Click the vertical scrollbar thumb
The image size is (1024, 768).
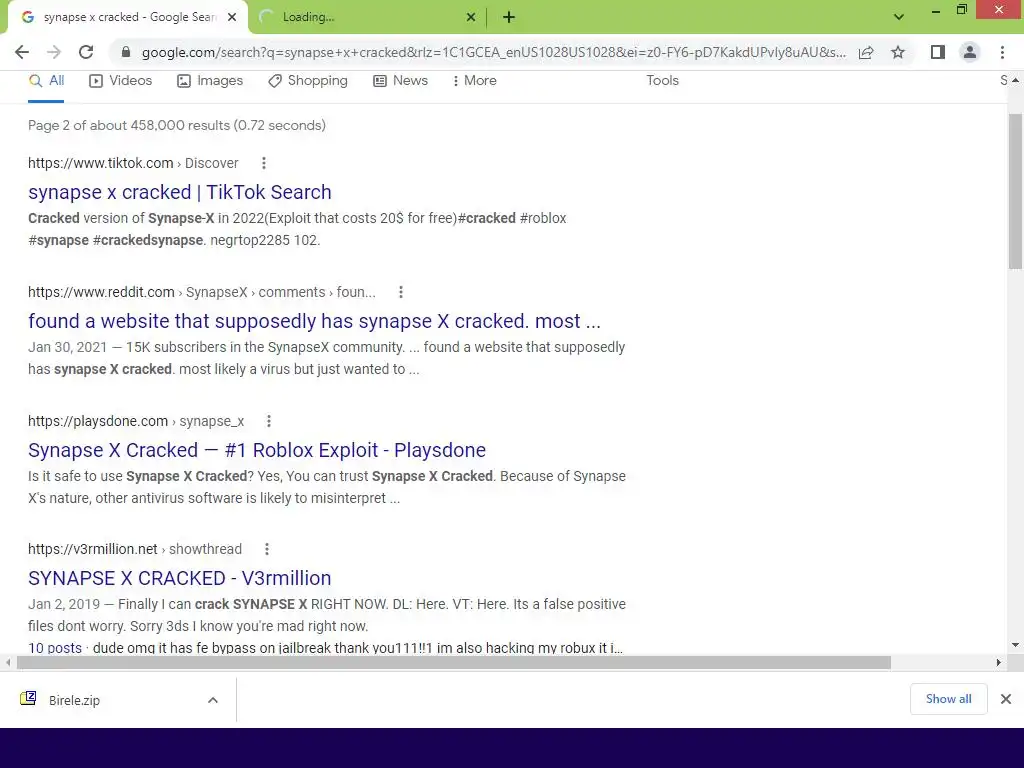click(1015, 191)
